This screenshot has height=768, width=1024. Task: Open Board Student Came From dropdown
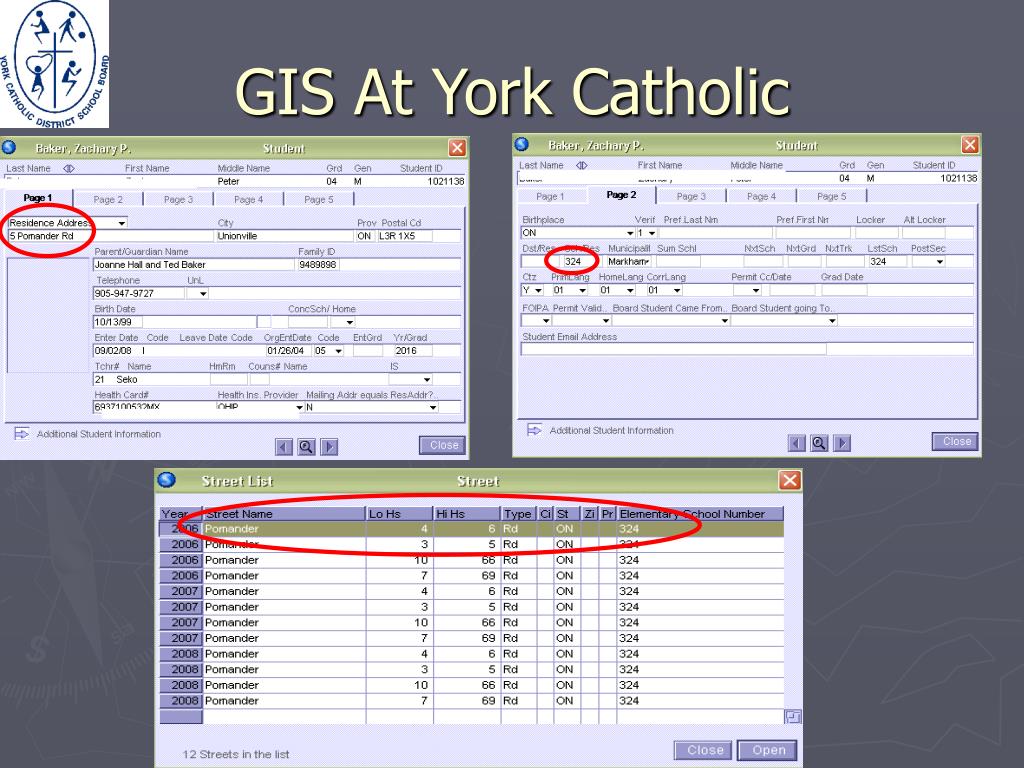[724, 321]
